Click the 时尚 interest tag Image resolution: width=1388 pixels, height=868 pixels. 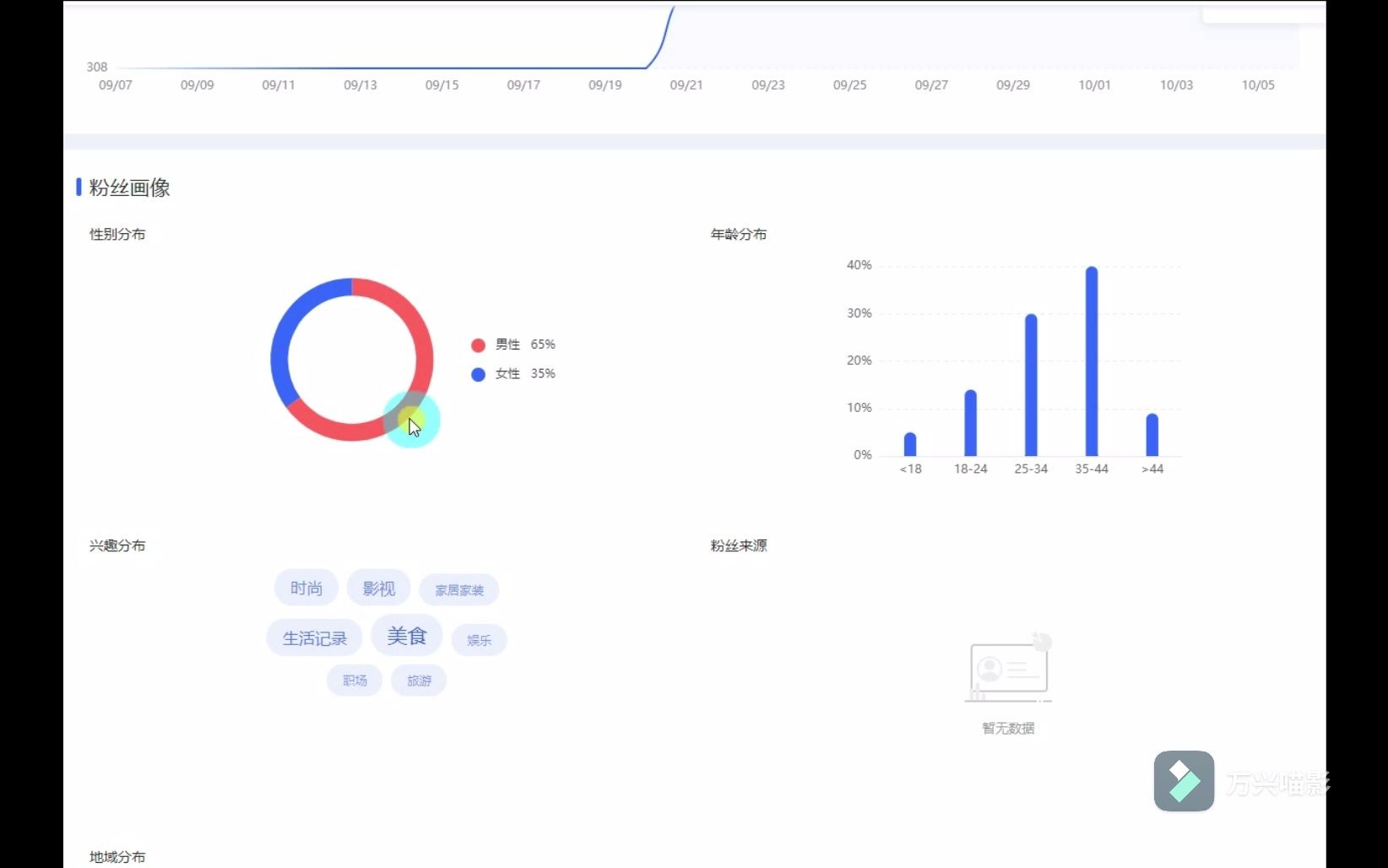[x=306, y=589]
